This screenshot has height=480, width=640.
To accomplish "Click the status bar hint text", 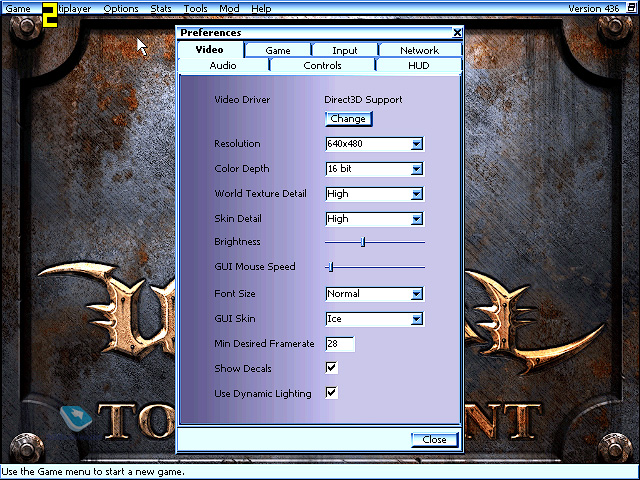I will tap(93, 472).
